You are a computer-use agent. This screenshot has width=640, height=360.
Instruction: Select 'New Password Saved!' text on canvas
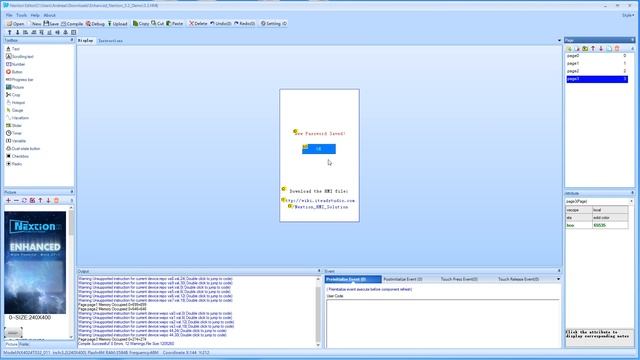320,133
